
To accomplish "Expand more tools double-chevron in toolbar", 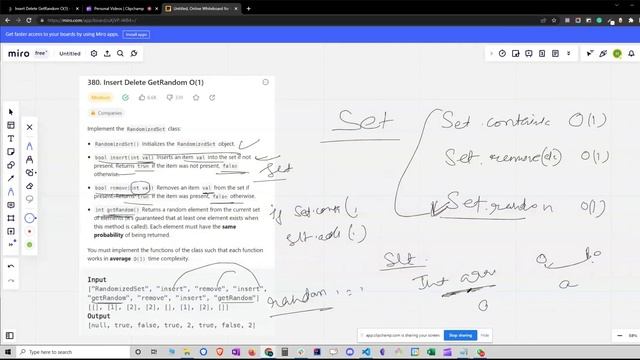I will tap(11, 244).
